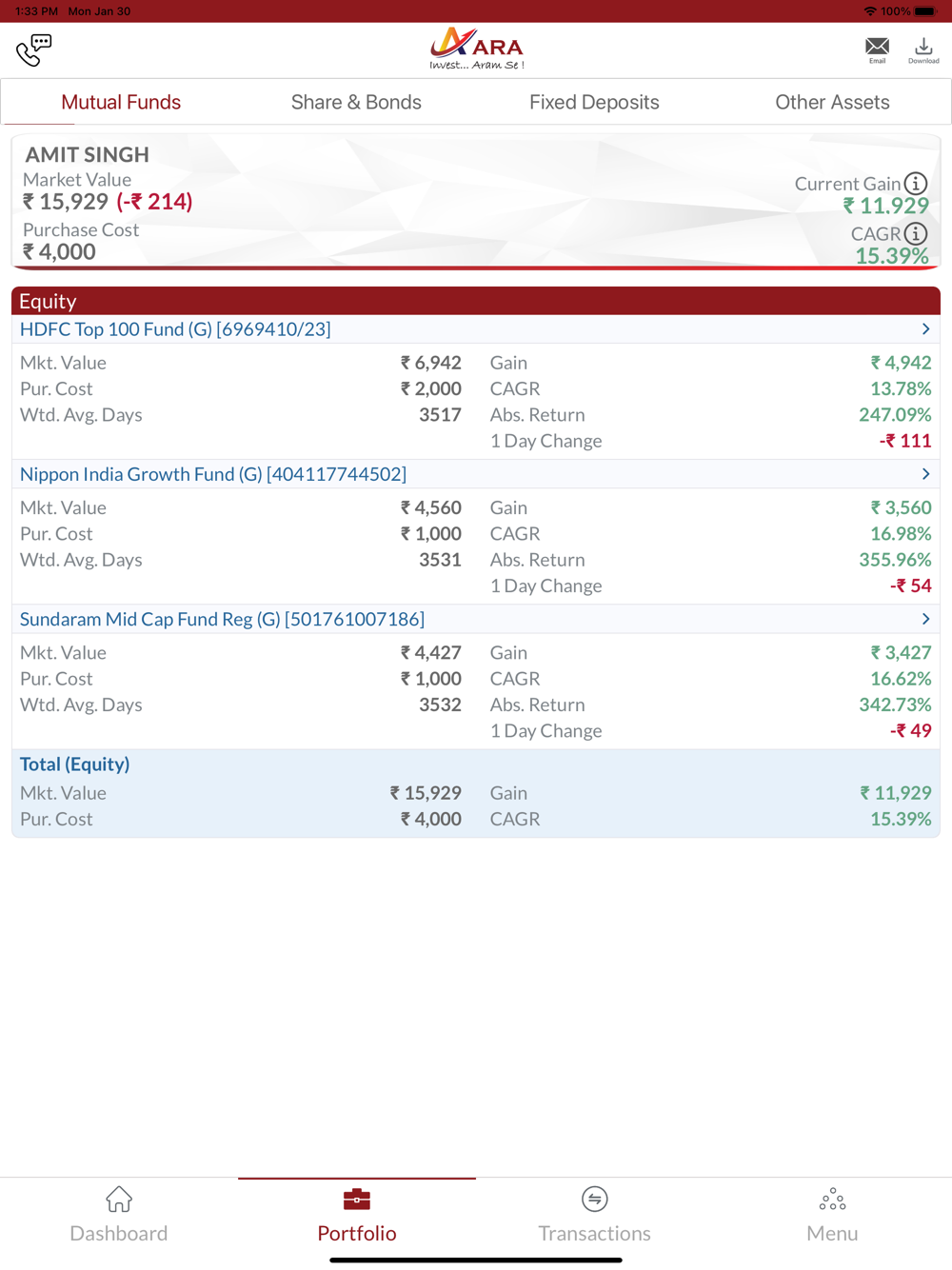Tap purchase cost ₹ 4,000 in summary card
This screenshot has height=1270, width=952.
click(x=59, y=251)
